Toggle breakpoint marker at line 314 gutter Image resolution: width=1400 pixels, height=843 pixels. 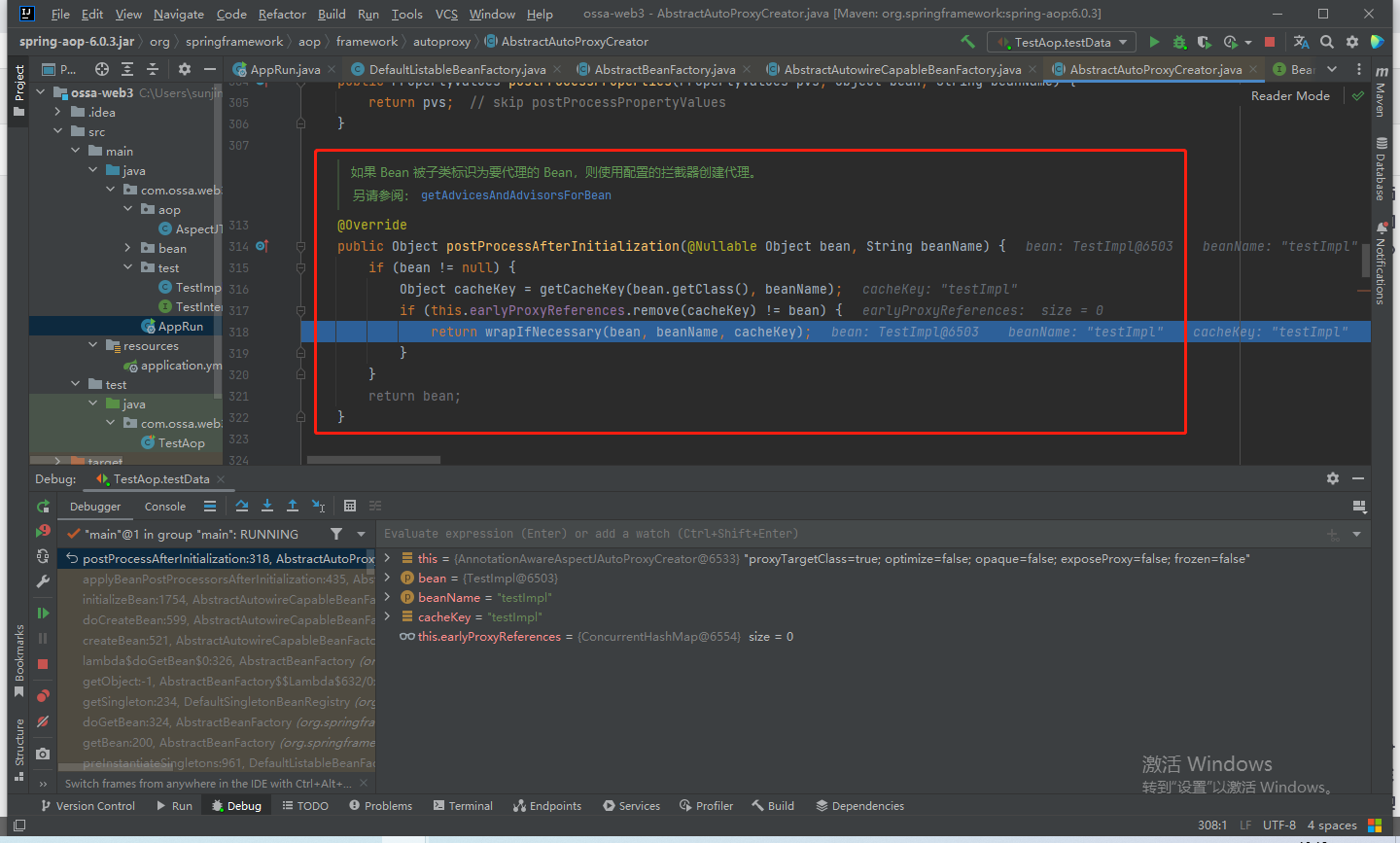click(262, 246)
